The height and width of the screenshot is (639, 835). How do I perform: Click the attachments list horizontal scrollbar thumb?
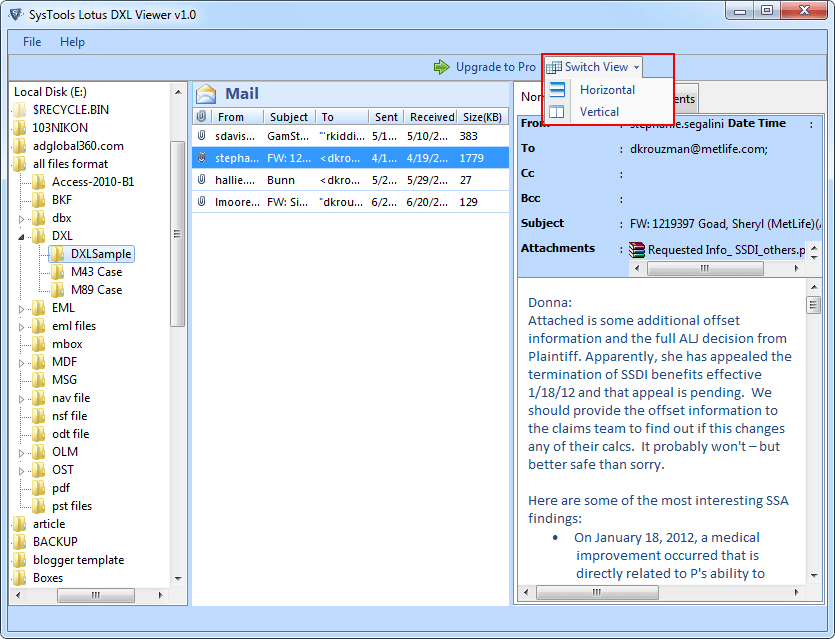(705, 268)
